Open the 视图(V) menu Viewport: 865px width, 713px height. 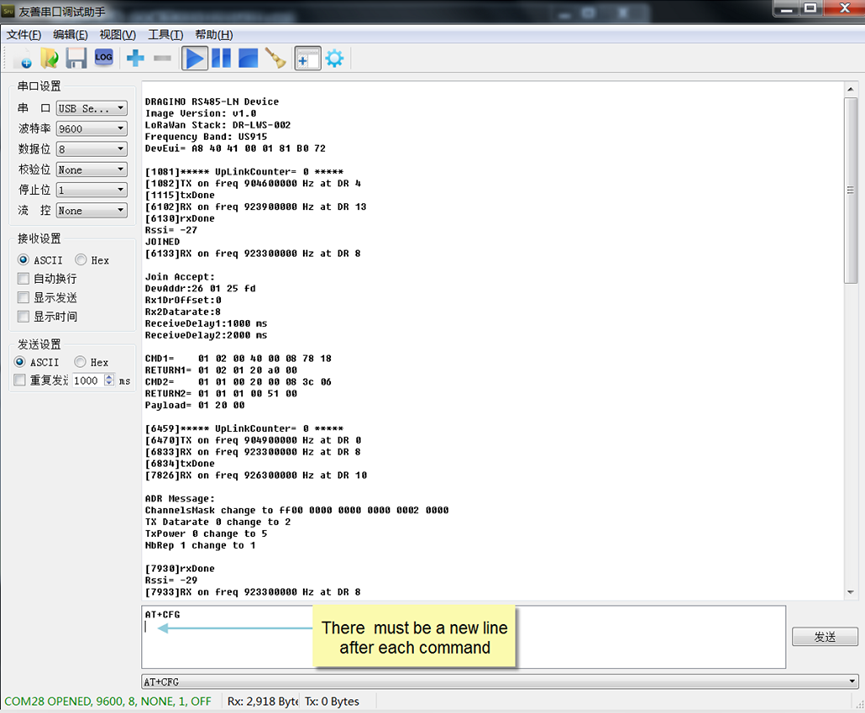[x=118, y=35]
